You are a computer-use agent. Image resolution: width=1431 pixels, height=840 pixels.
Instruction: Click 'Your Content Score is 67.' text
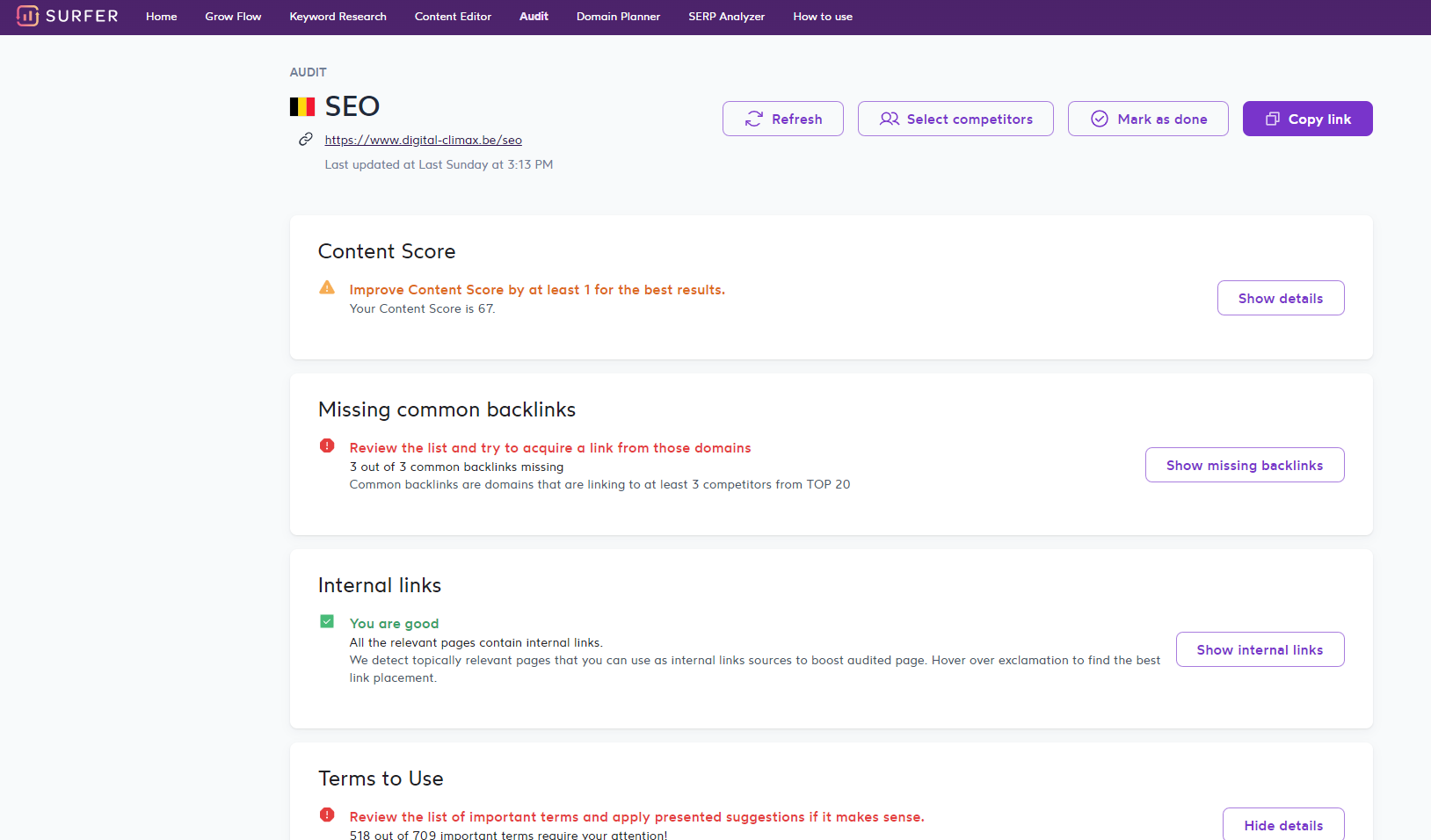click(422, 308)
